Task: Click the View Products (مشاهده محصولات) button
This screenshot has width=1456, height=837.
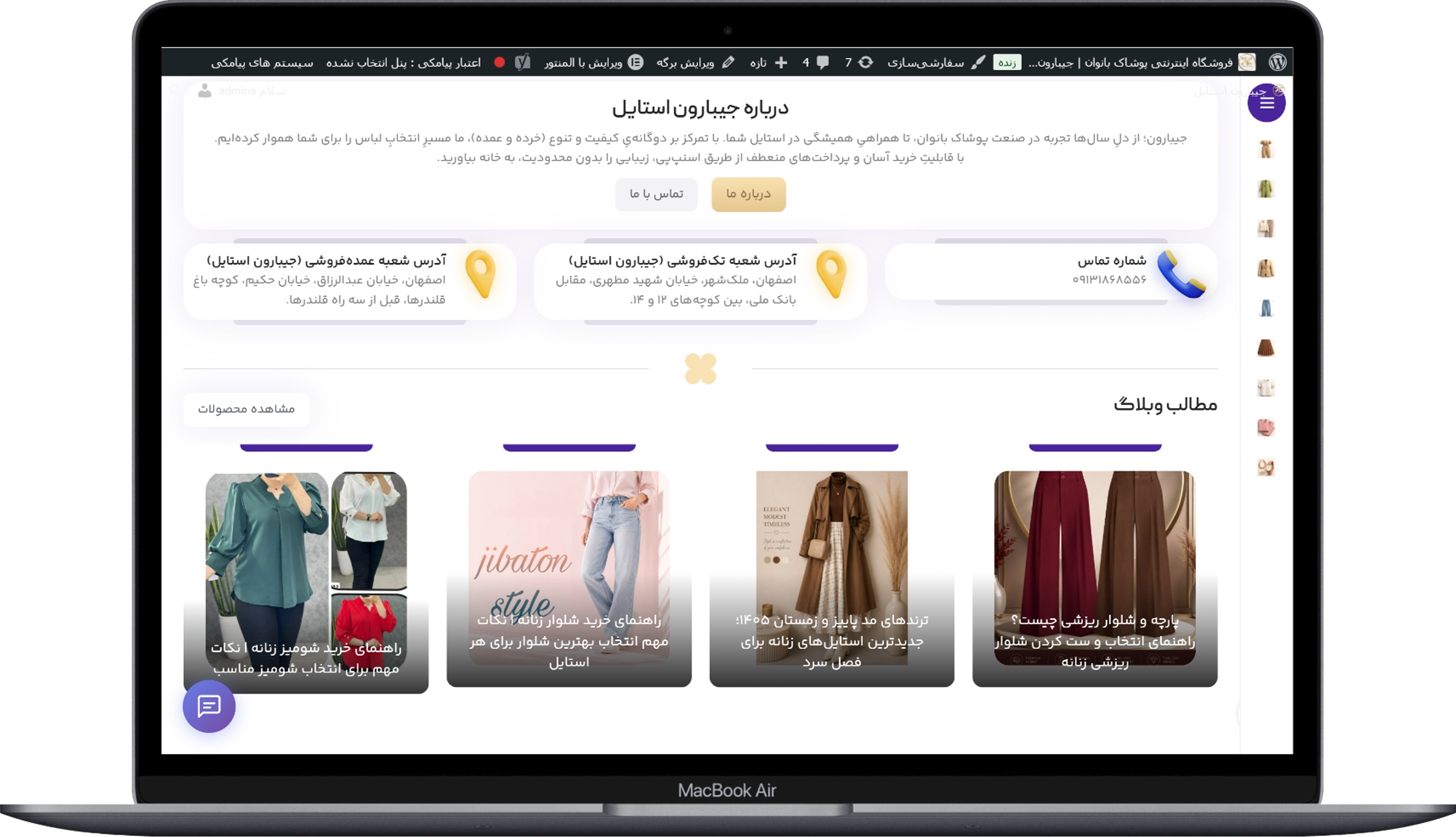Action: coord(246,409)
